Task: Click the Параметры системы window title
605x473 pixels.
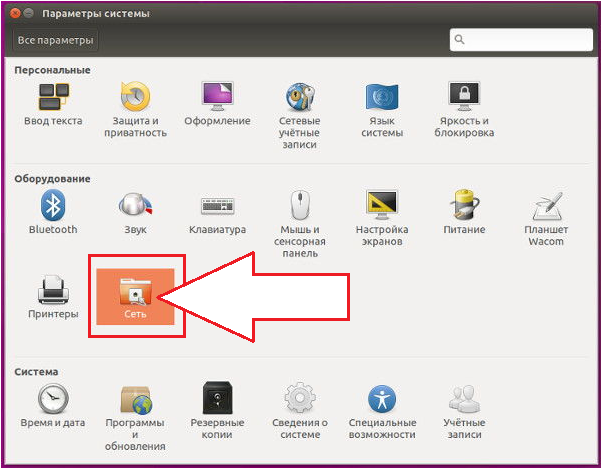Action: click(x=96, y=14)
